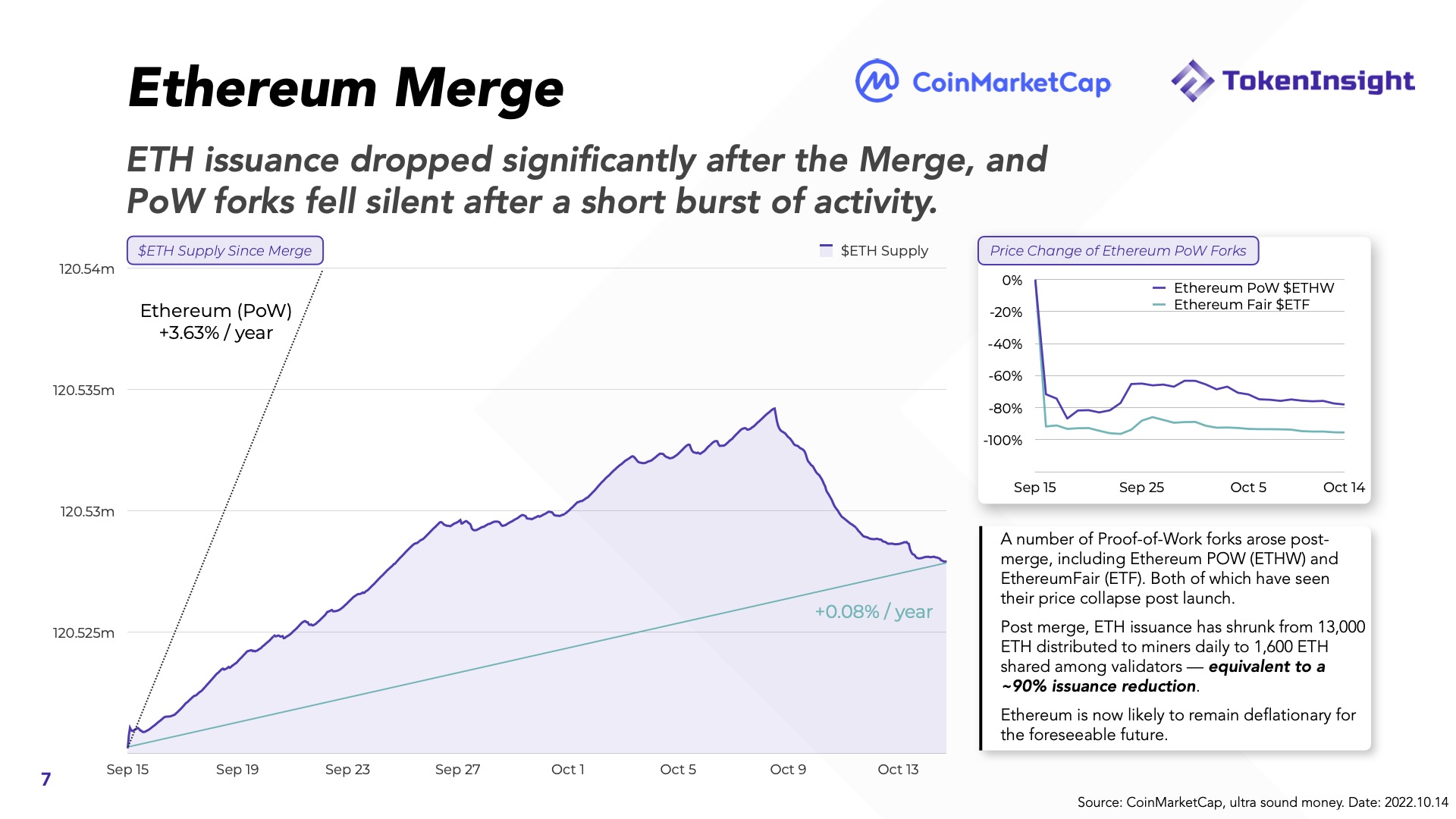
Task: Click the CoinMarketCap logo icon
Action: point(877,81)
